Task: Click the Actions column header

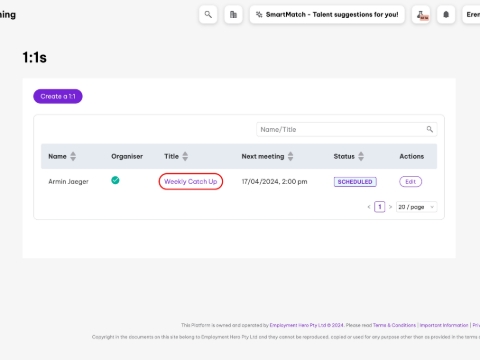Action: [412, 156]
